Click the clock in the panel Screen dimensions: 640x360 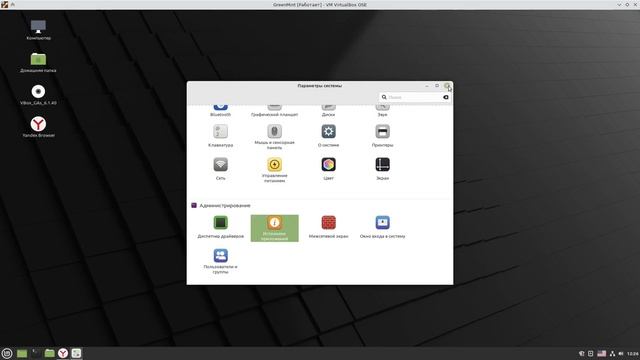(633, 353)
